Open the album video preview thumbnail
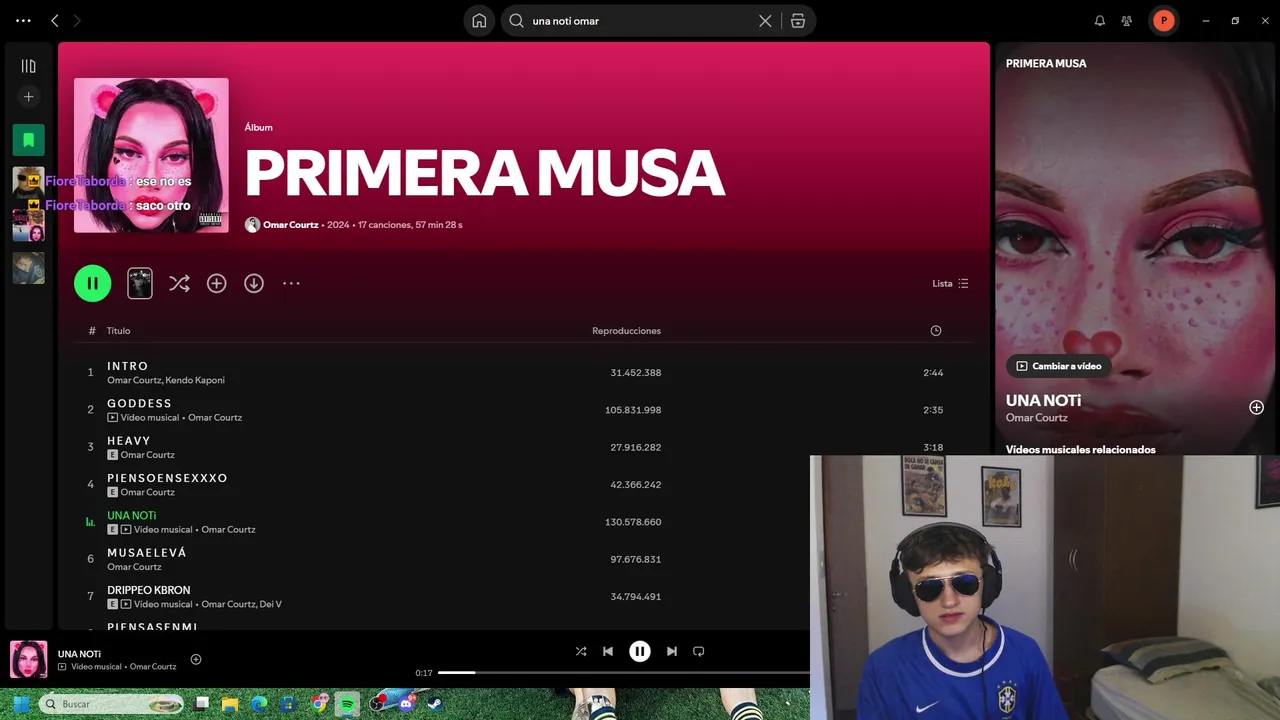This screenshot has width=1280, height=720. tap(140, 283)
